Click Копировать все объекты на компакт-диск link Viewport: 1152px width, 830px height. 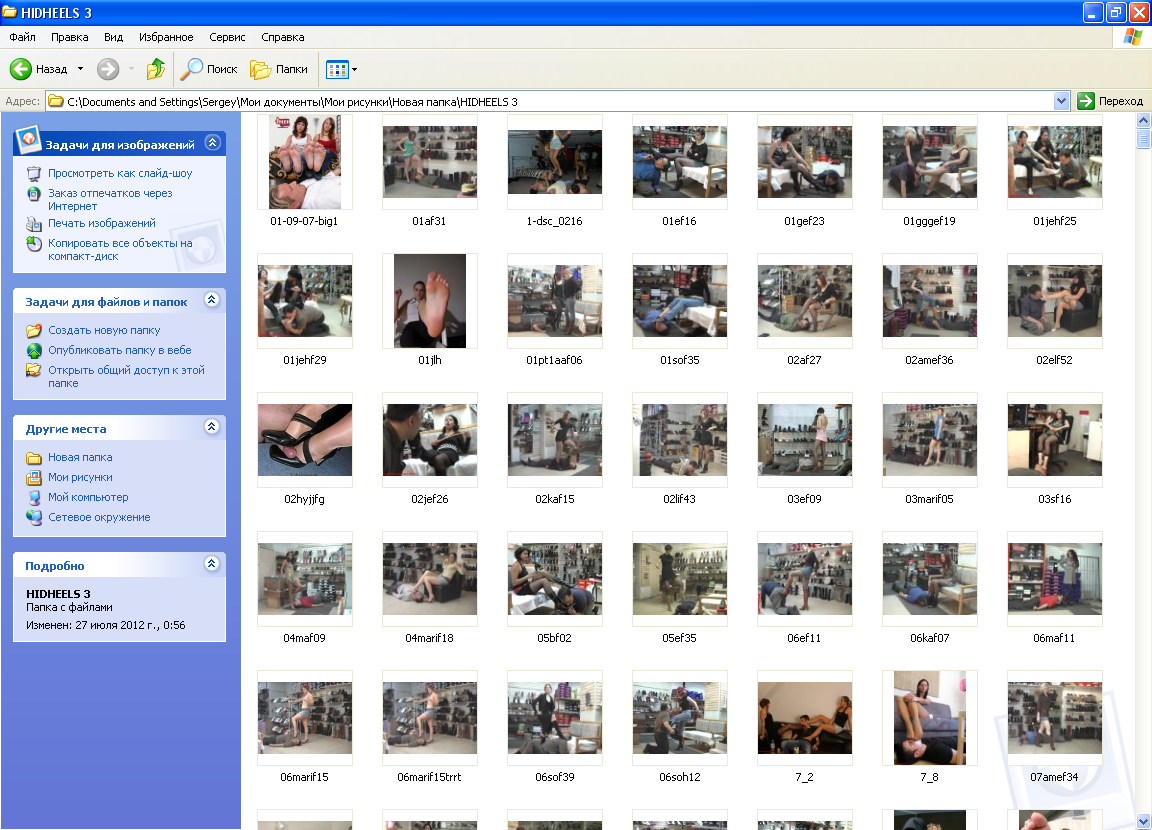(120, 250)
